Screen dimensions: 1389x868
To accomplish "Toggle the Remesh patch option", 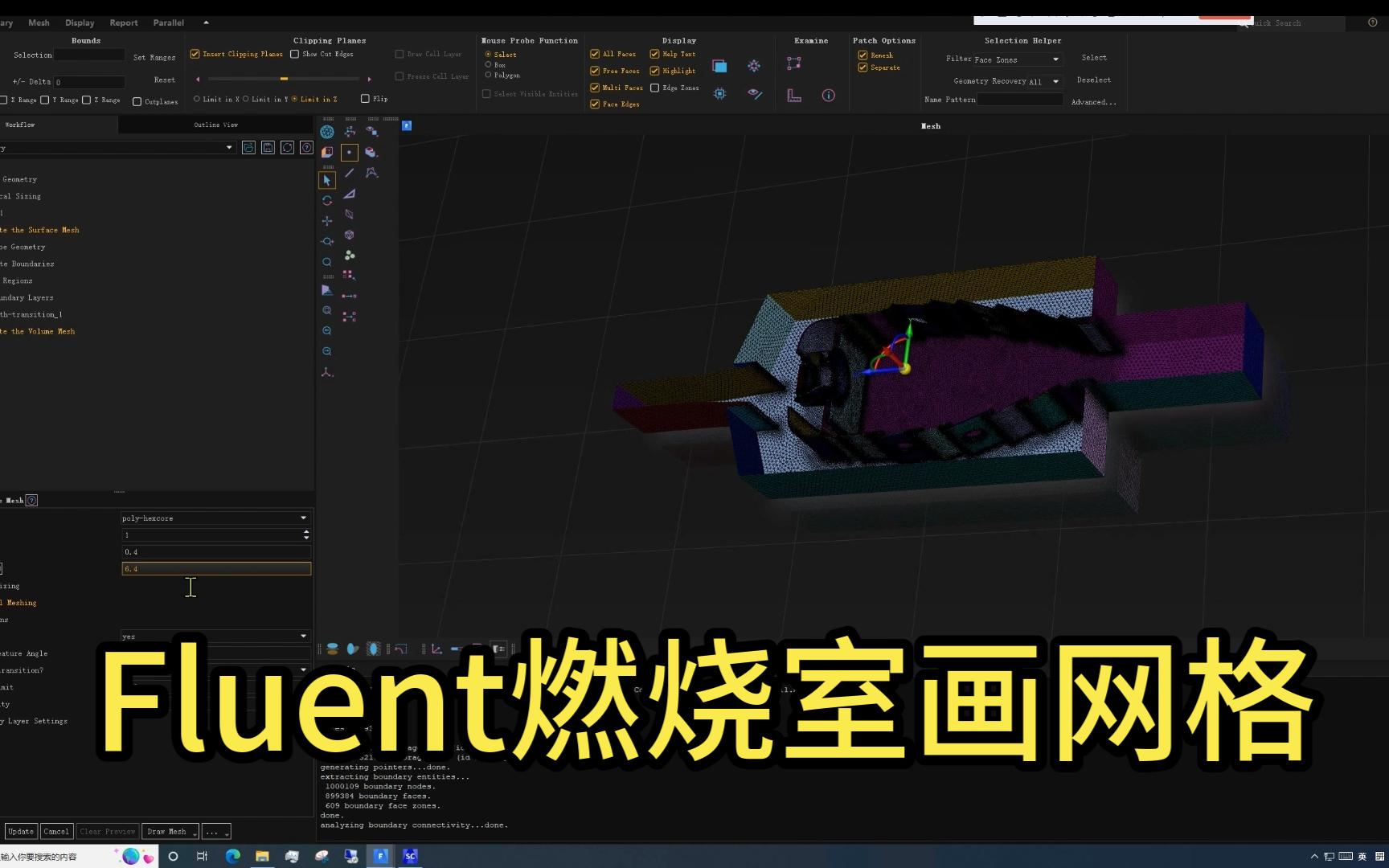I will click(862, 55).
